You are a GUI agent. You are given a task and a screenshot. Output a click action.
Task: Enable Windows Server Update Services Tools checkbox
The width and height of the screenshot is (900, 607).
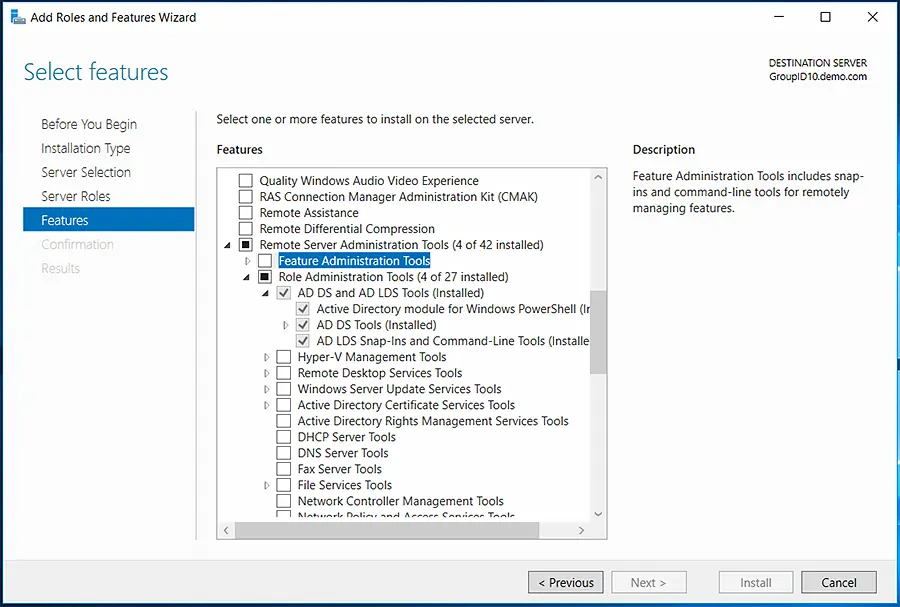[284, 389]
